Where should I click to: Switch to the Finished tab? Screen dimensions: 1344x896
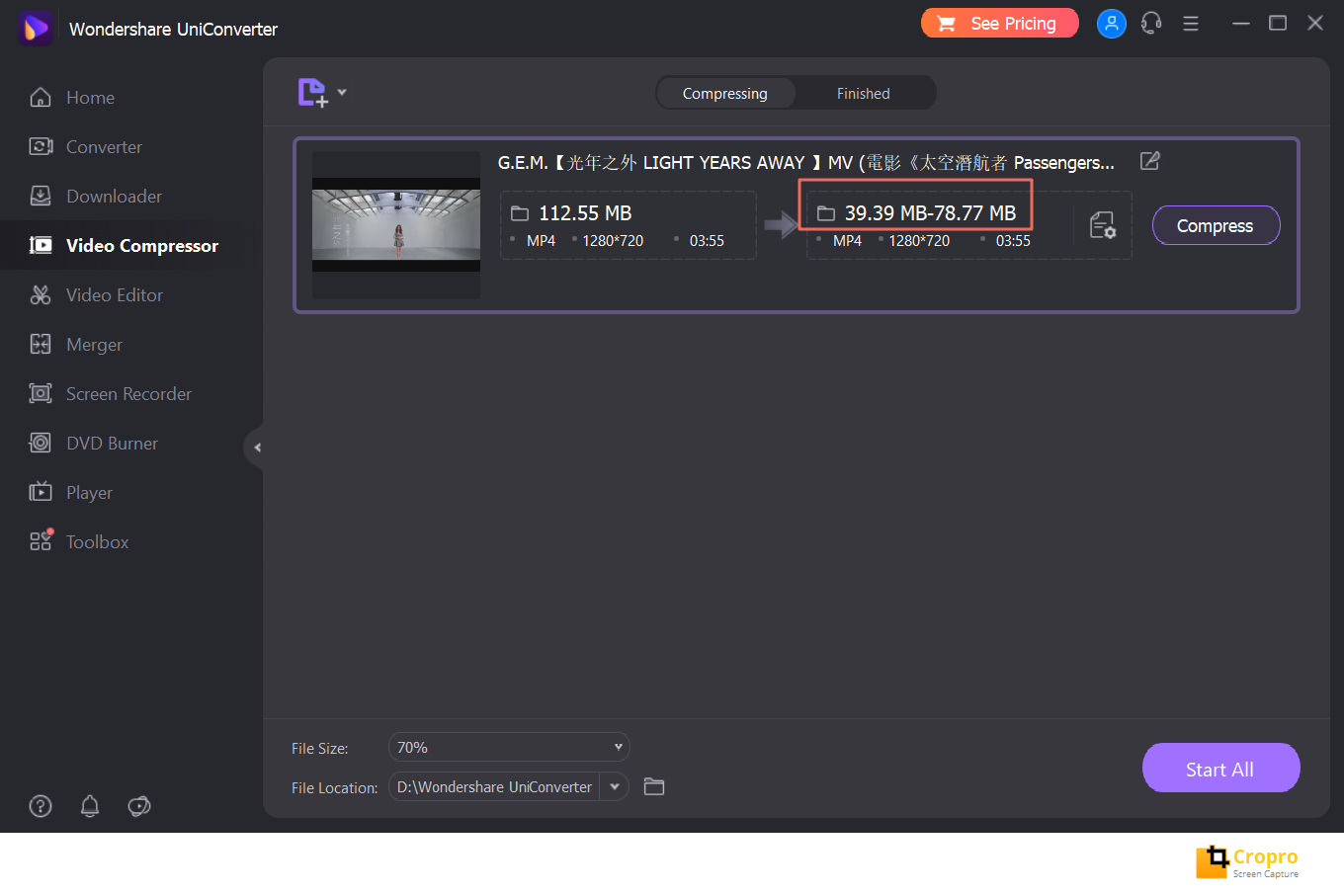click(x=863, y=93)
